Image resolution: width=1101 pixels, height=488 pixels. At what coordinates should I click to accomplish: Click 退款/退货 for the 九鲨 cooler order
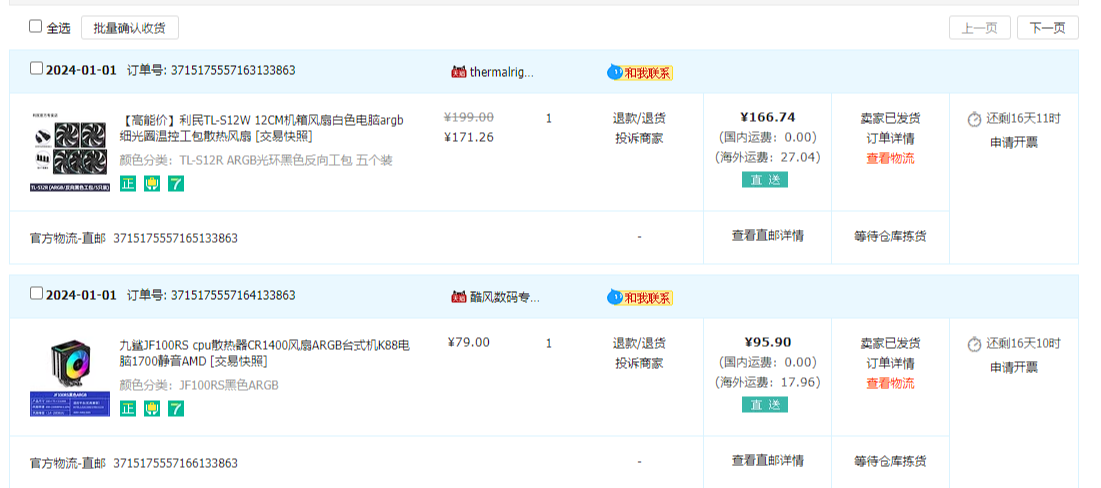[639, 343]
